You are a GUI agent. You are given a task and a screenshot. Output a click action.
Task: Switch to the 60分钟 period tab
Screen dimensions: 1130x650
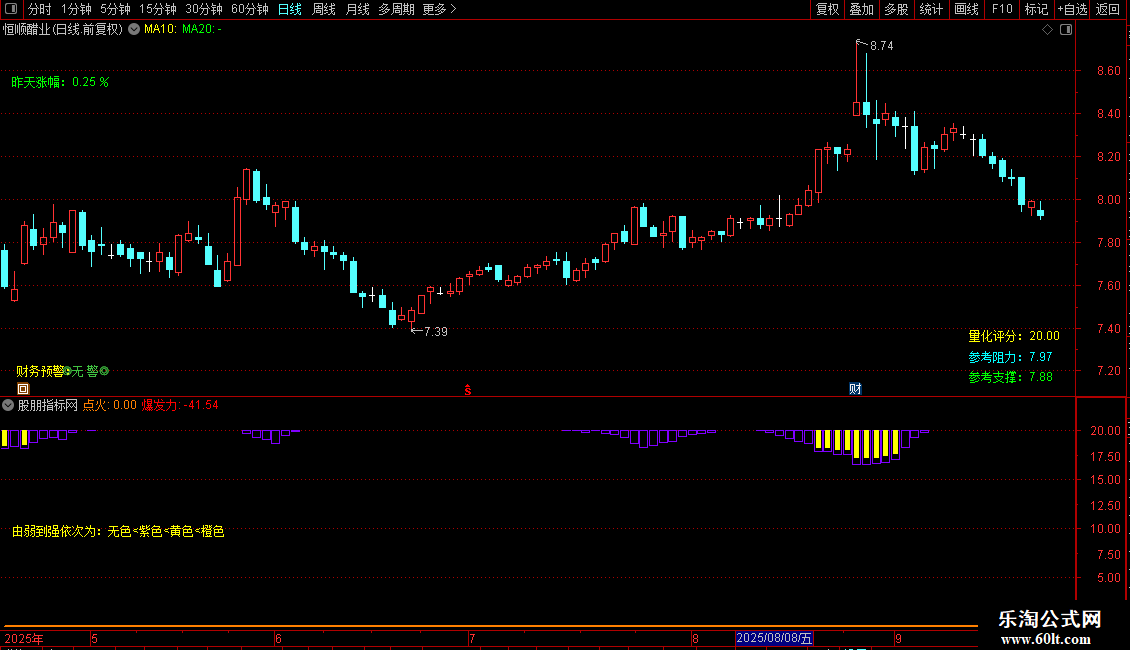(x=250, y=9)
